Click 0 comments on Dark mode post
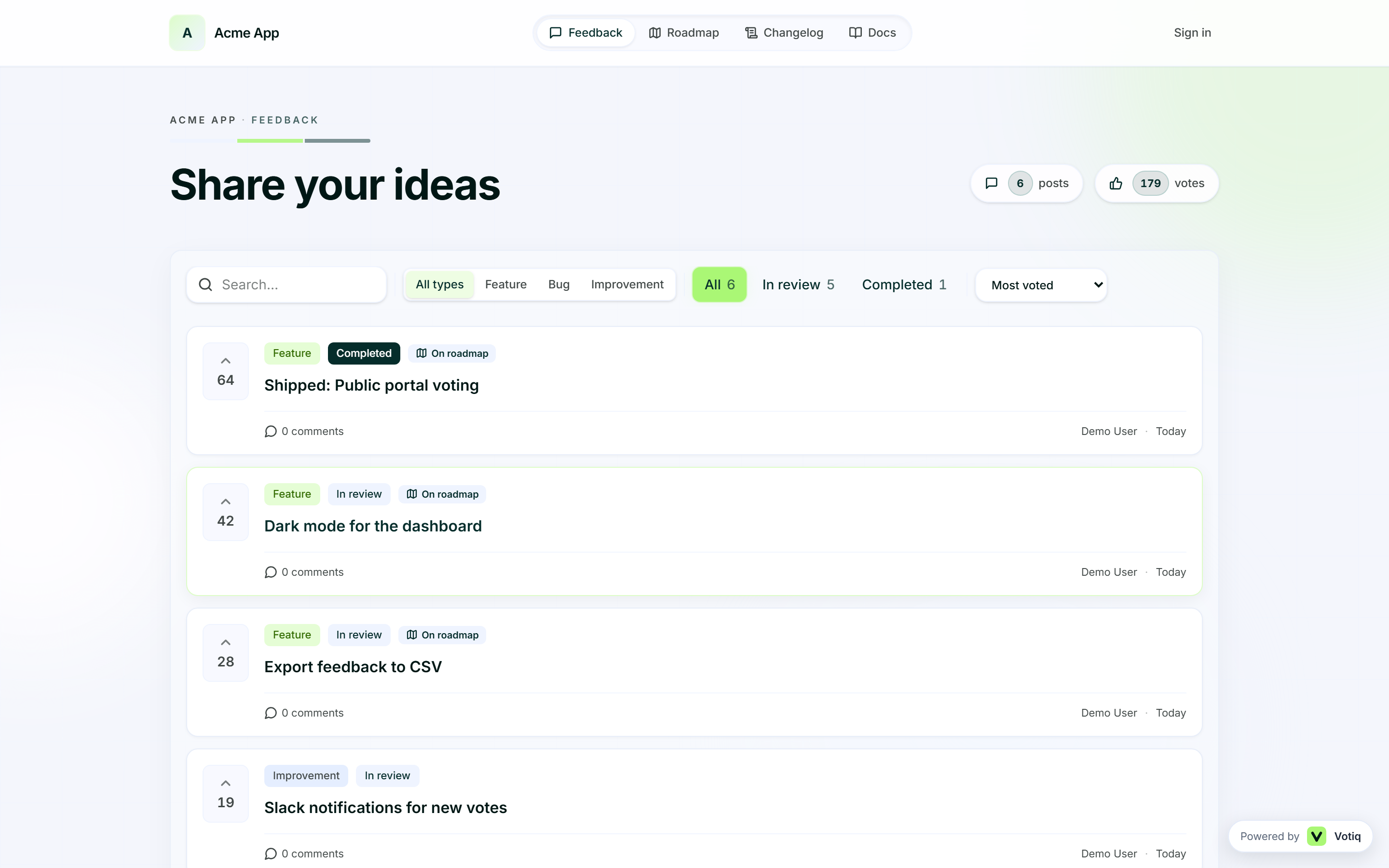Screen dimensions: 1389x868 (x=304, y=572)
